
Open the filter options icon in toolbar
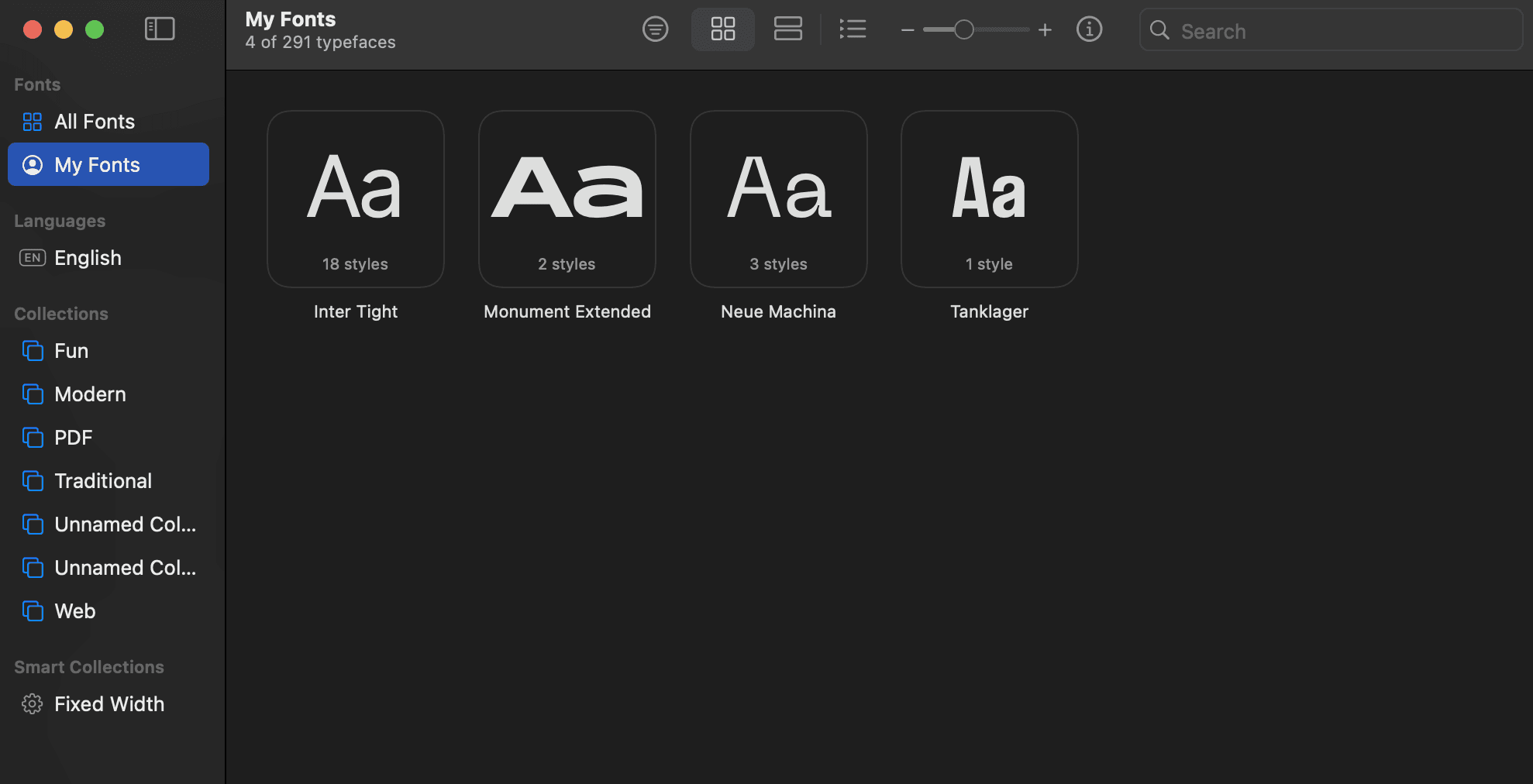point(656,29)
